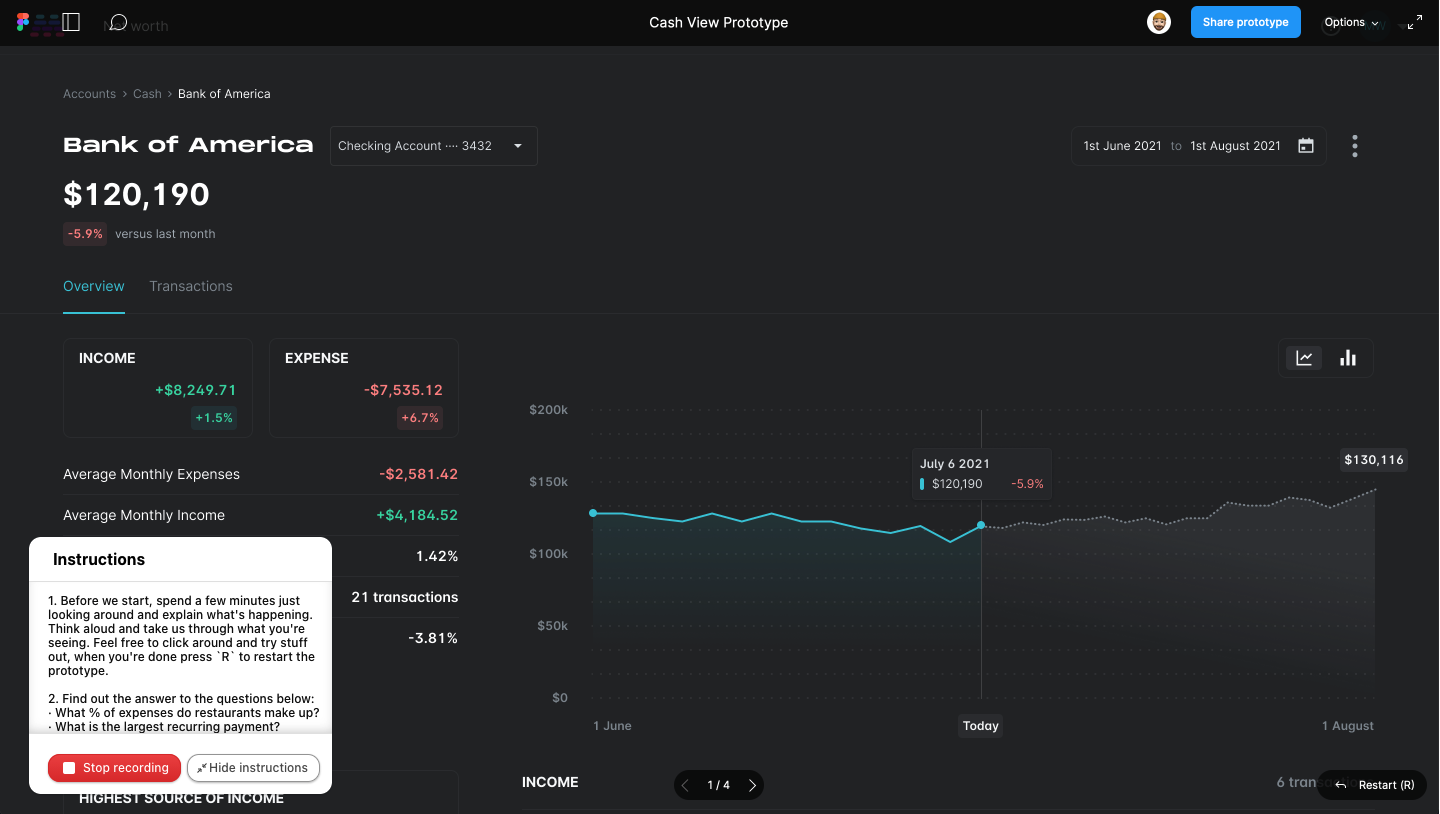Open the comments speech bubble icon

118,22
